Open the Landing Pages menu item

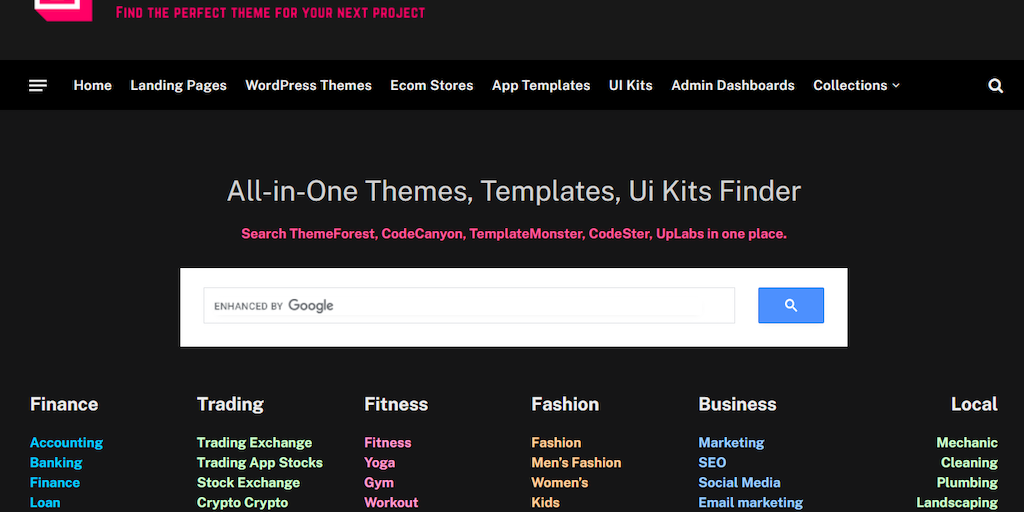(x=178, y=86)
